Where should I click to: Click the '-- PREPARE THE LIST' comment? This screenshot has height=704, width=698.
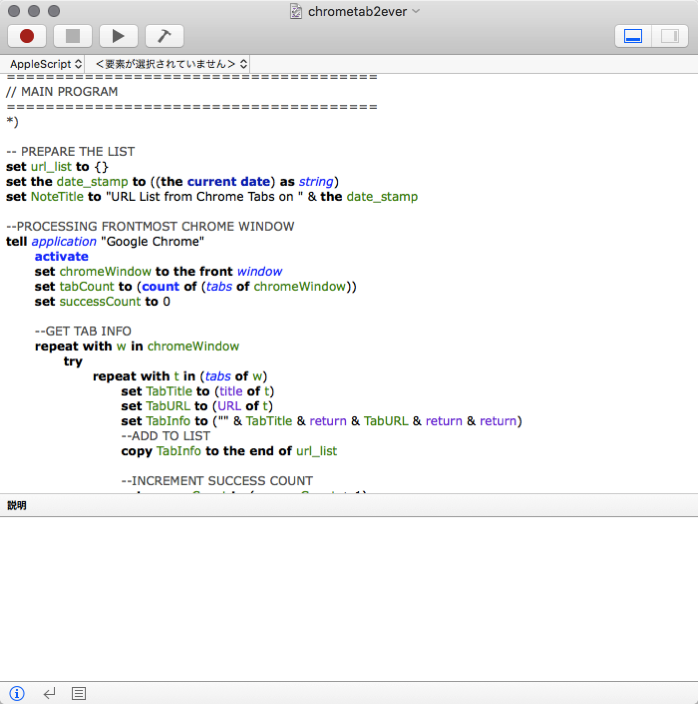tap(70, 152)
